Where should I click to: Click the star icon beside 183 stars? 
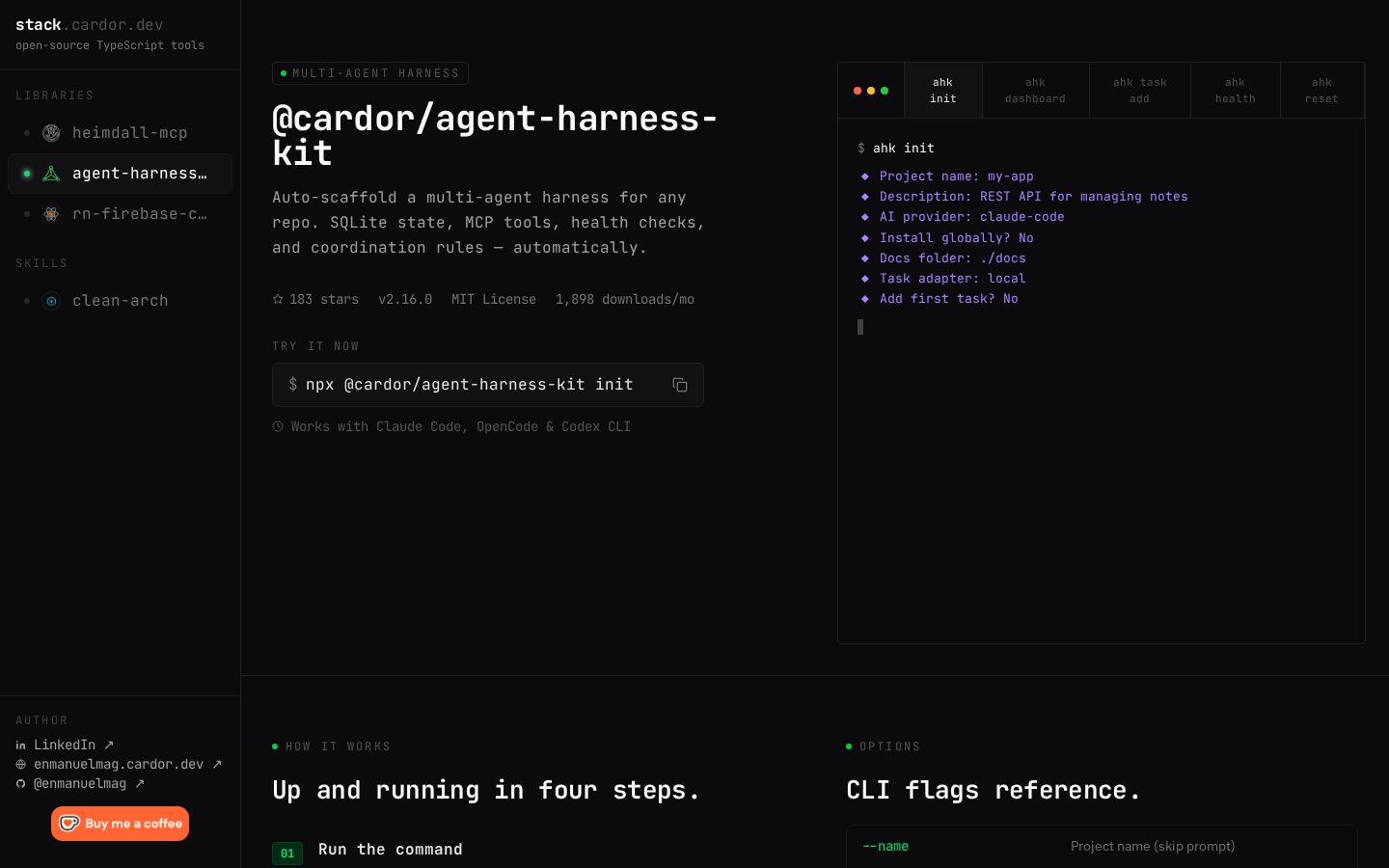(x=278, y=299)
